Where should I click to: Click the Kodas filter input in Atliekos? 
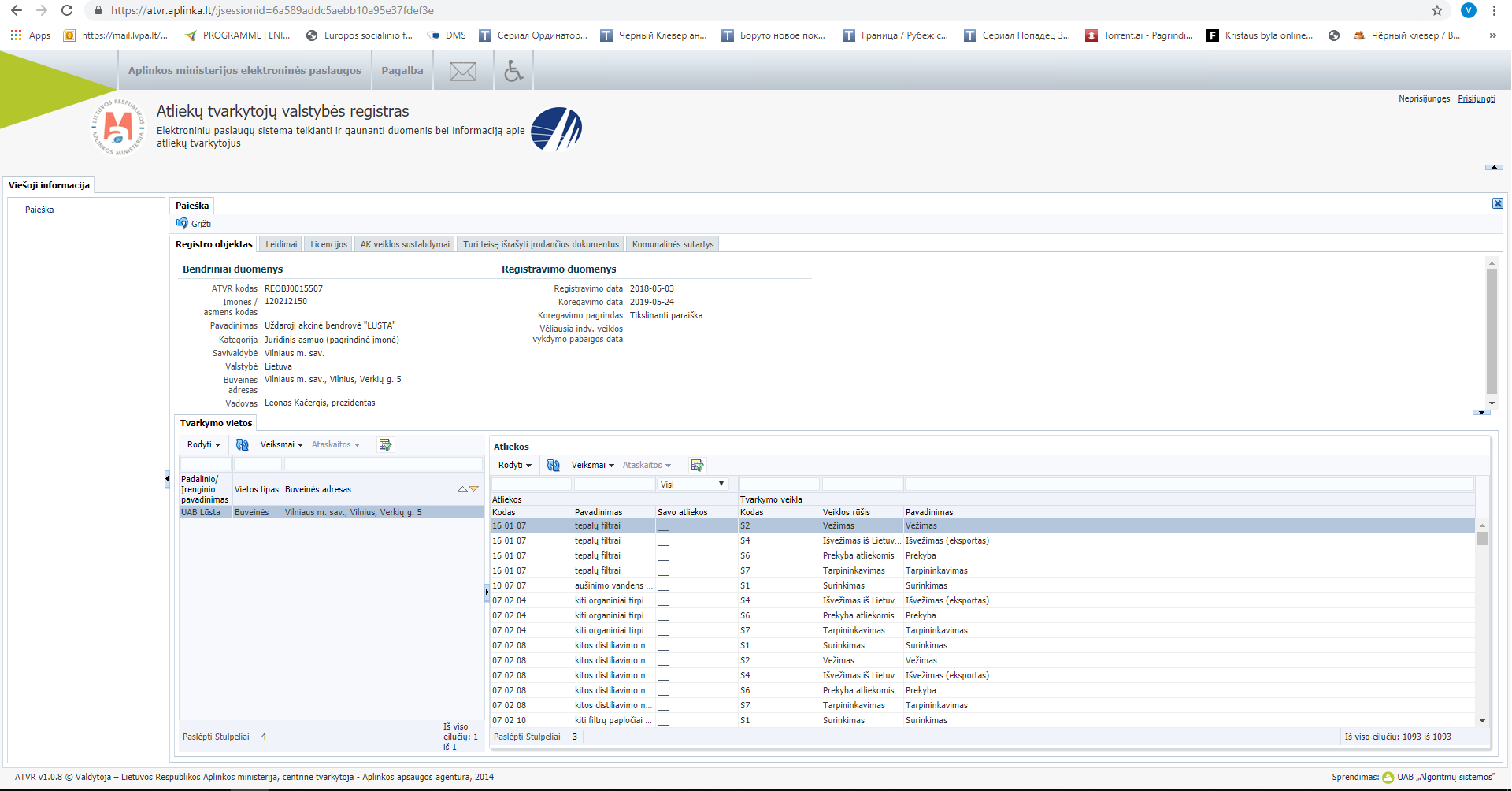point(531,485)
